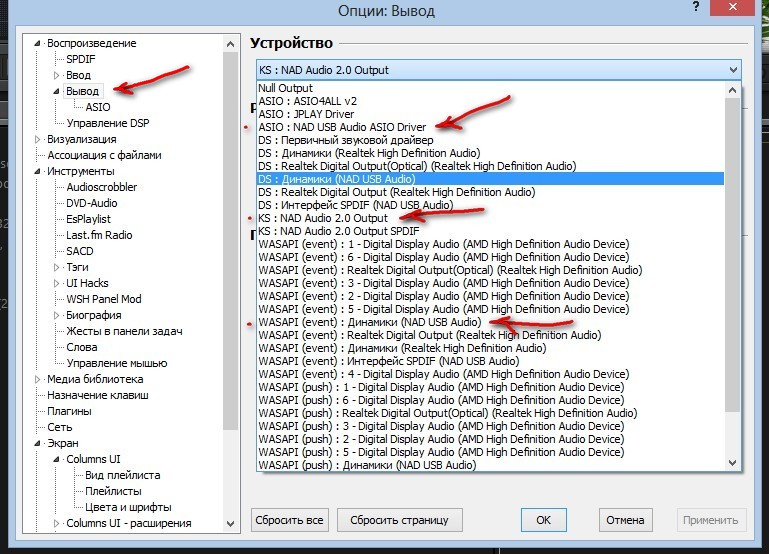This screenshot has height=554, width=769.
Task: Expand the Медиа библиотека tree node
Action: [37, 379]
